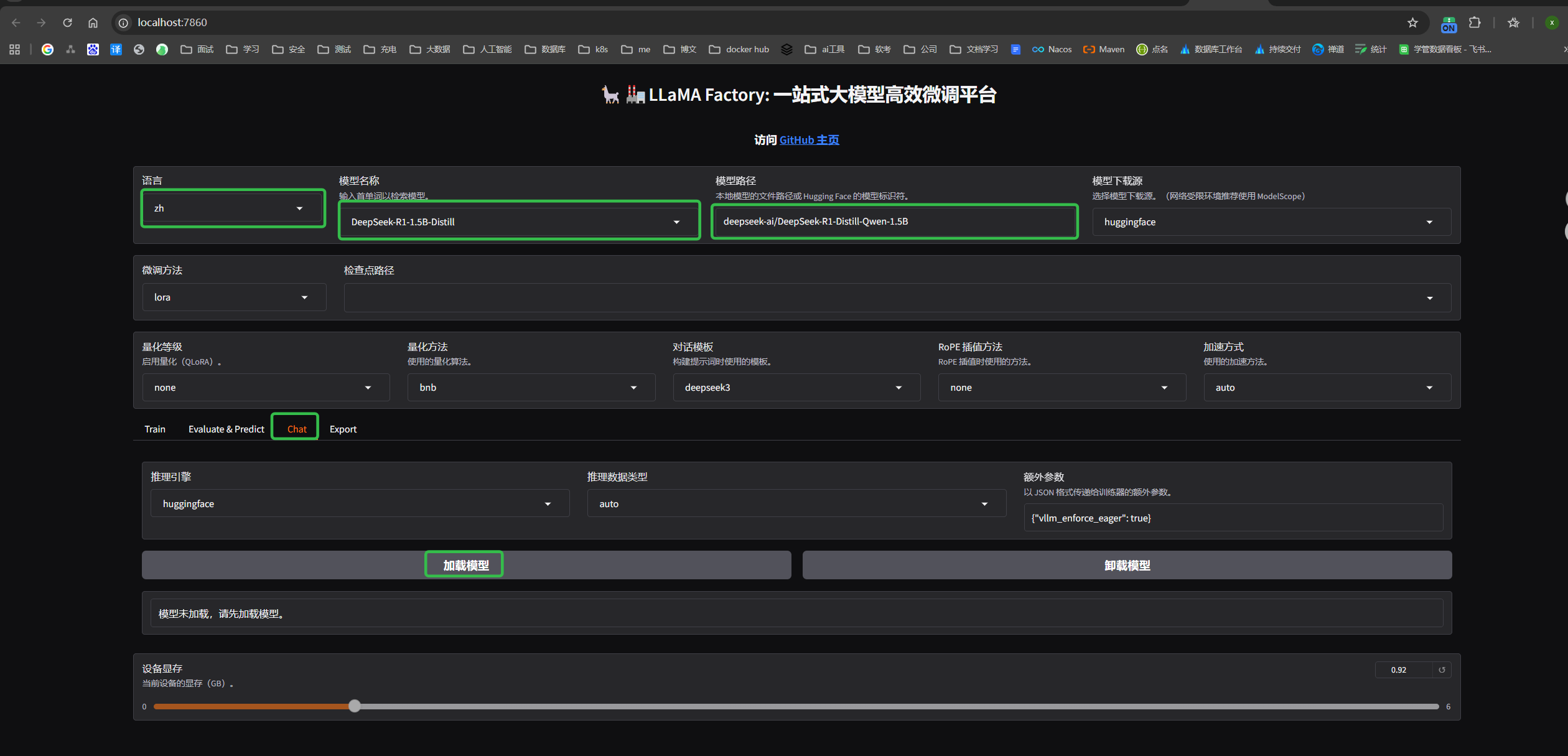Open the Maven bookmark
Image resolution: width=1568 pixels, height=756 pixels.
(1104, 49)
